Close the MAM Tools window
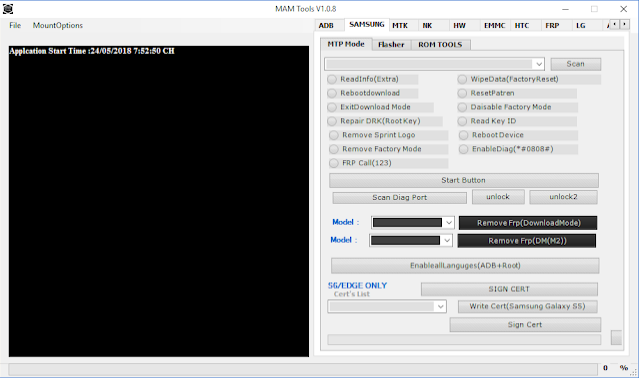The image size is (644, 383). click(x=623, y=9)
